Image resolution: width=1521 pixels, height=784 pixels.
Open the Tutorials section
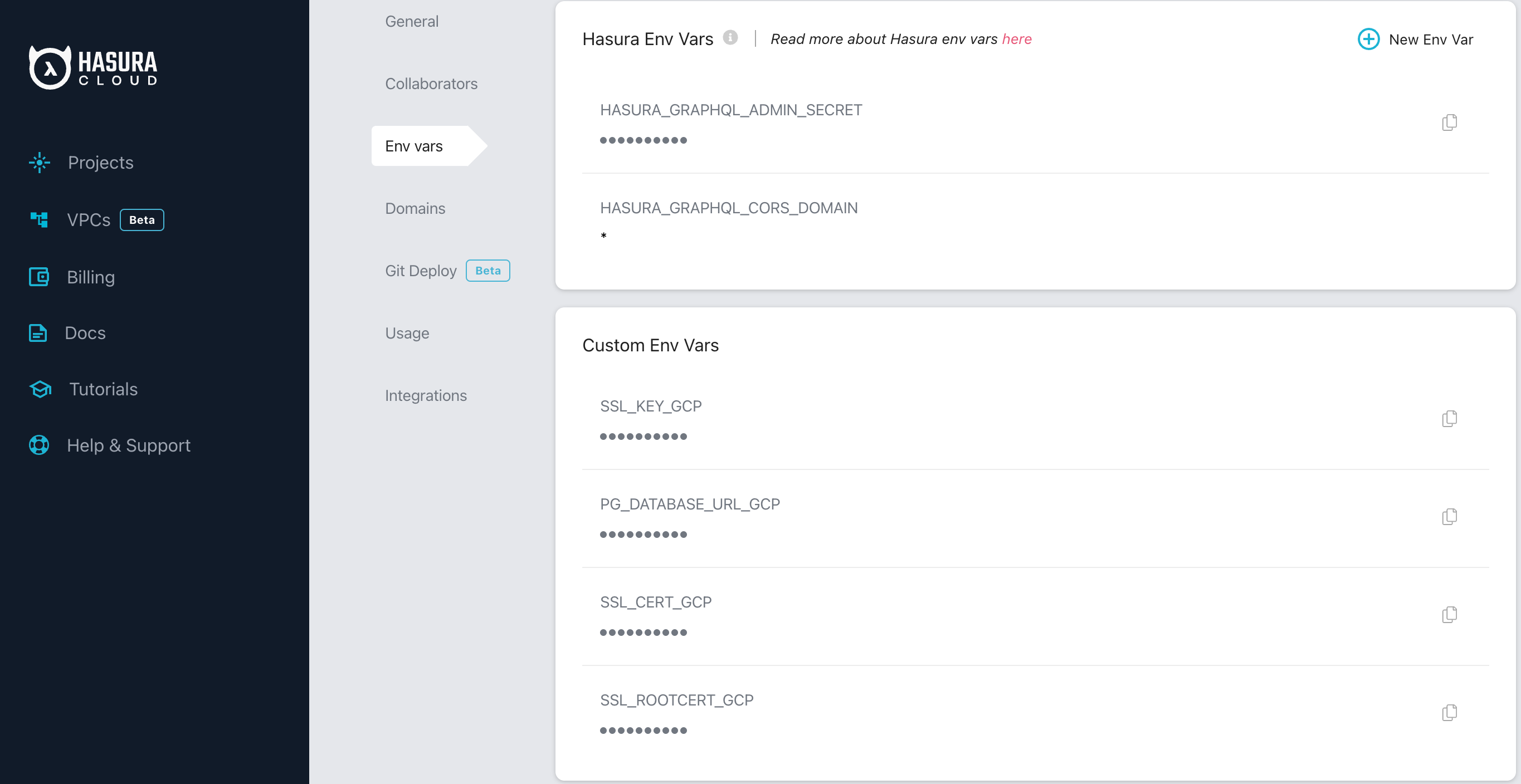(x=102, y=389)
